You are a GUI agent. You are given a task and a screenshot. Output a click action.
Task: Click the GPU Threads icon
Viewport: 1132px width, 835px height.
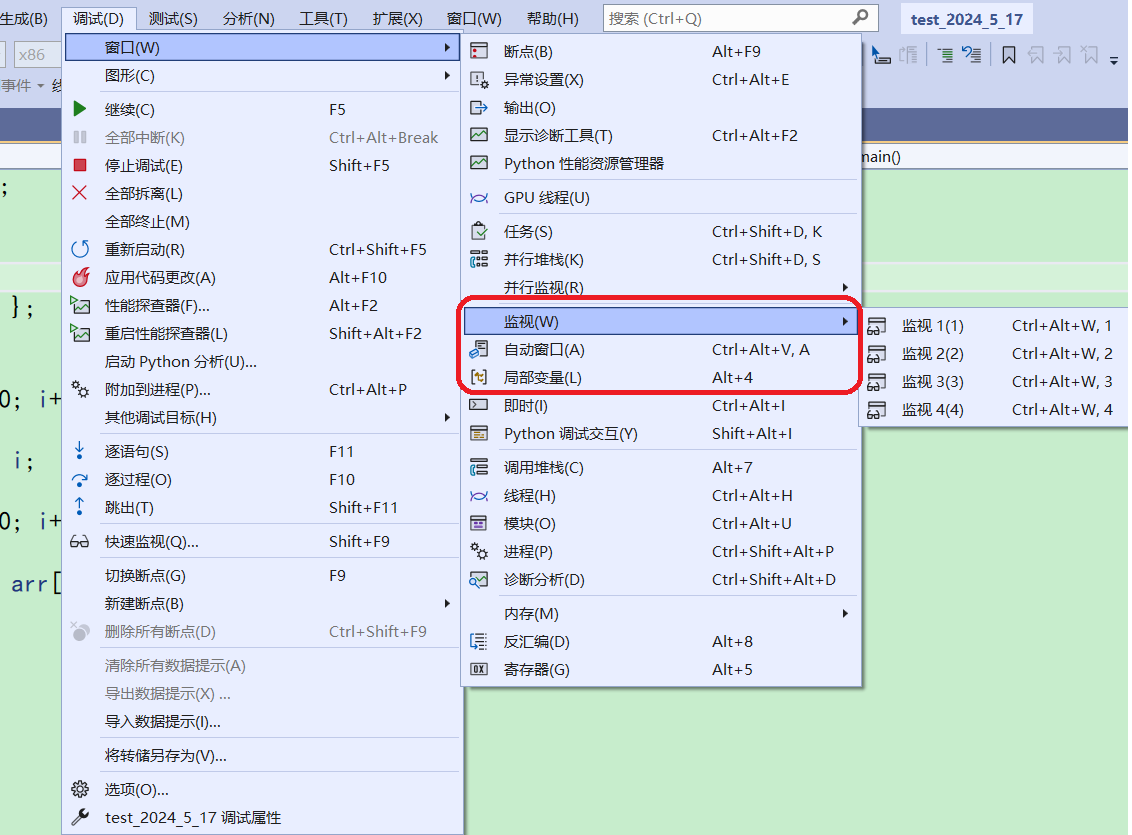click(x=479, y=198)
